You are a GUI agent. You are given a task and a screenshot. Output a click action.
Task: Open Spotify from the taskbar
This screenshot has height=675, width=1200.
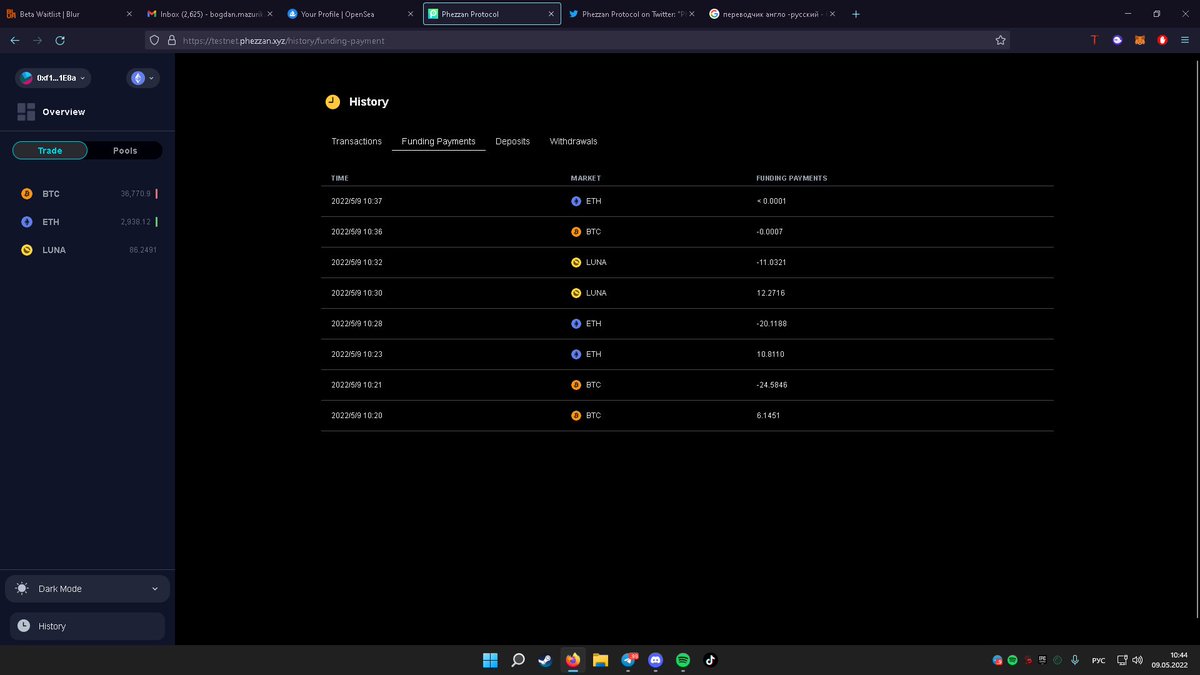[683, 660]
